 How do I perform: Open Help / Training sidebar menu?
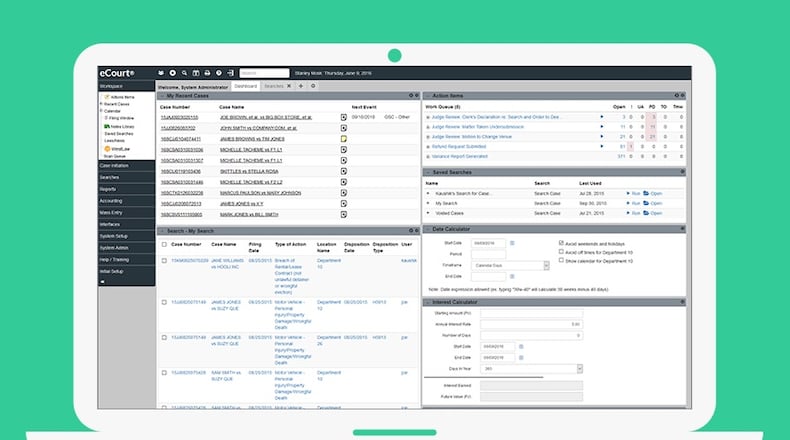click(x=126, y=260)
